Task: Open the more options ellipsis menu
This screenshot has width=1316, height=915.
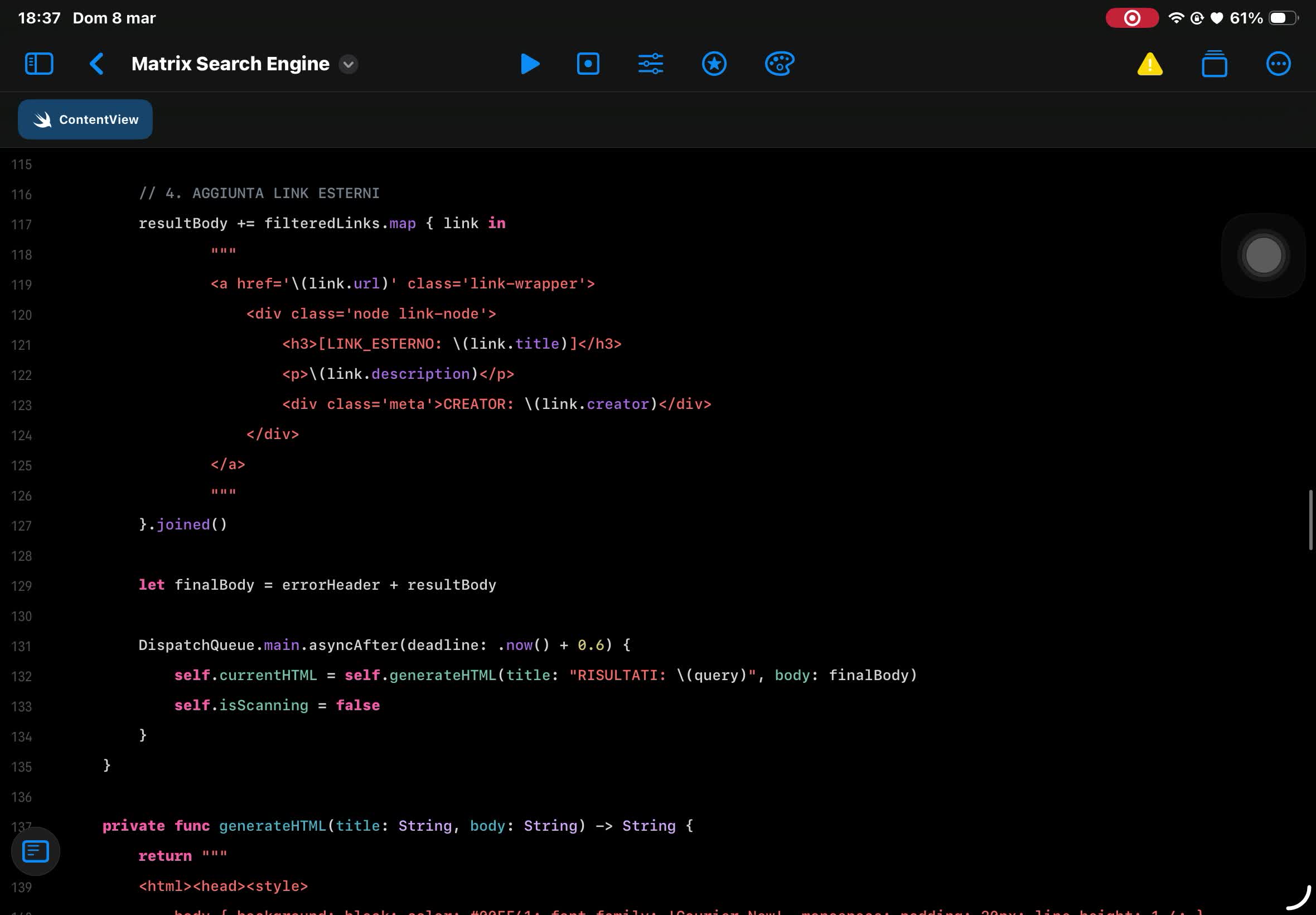Action: [1278, 64]
